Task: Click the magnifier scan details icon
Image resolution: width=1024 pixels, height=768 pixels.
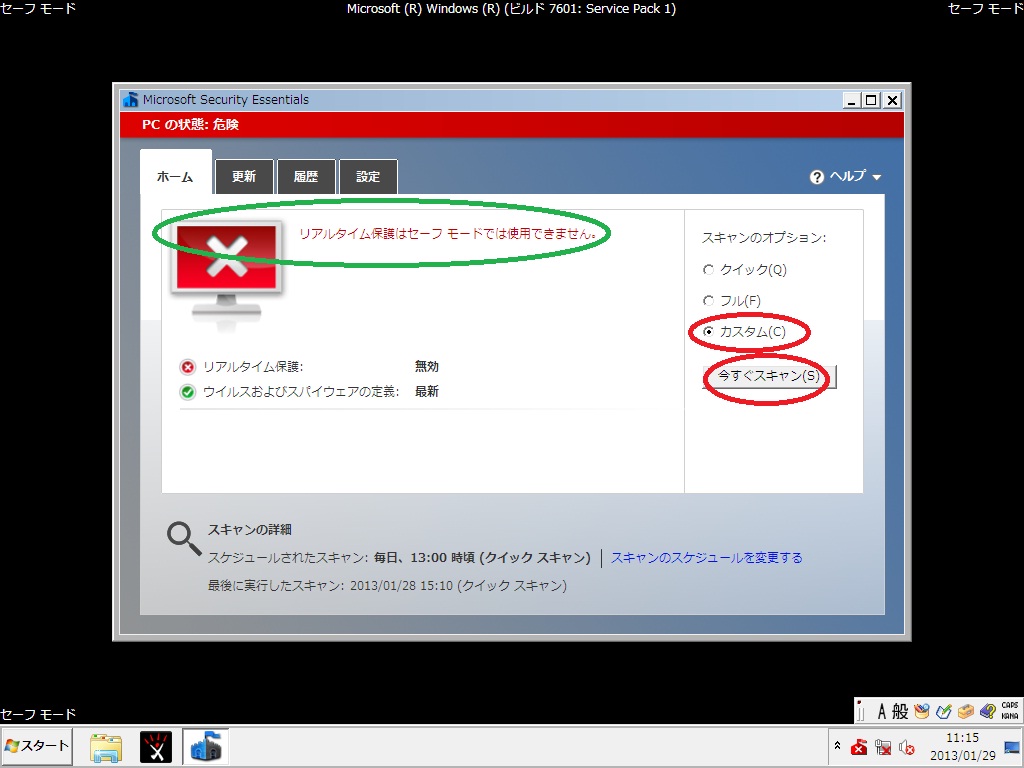Action: 184,539
